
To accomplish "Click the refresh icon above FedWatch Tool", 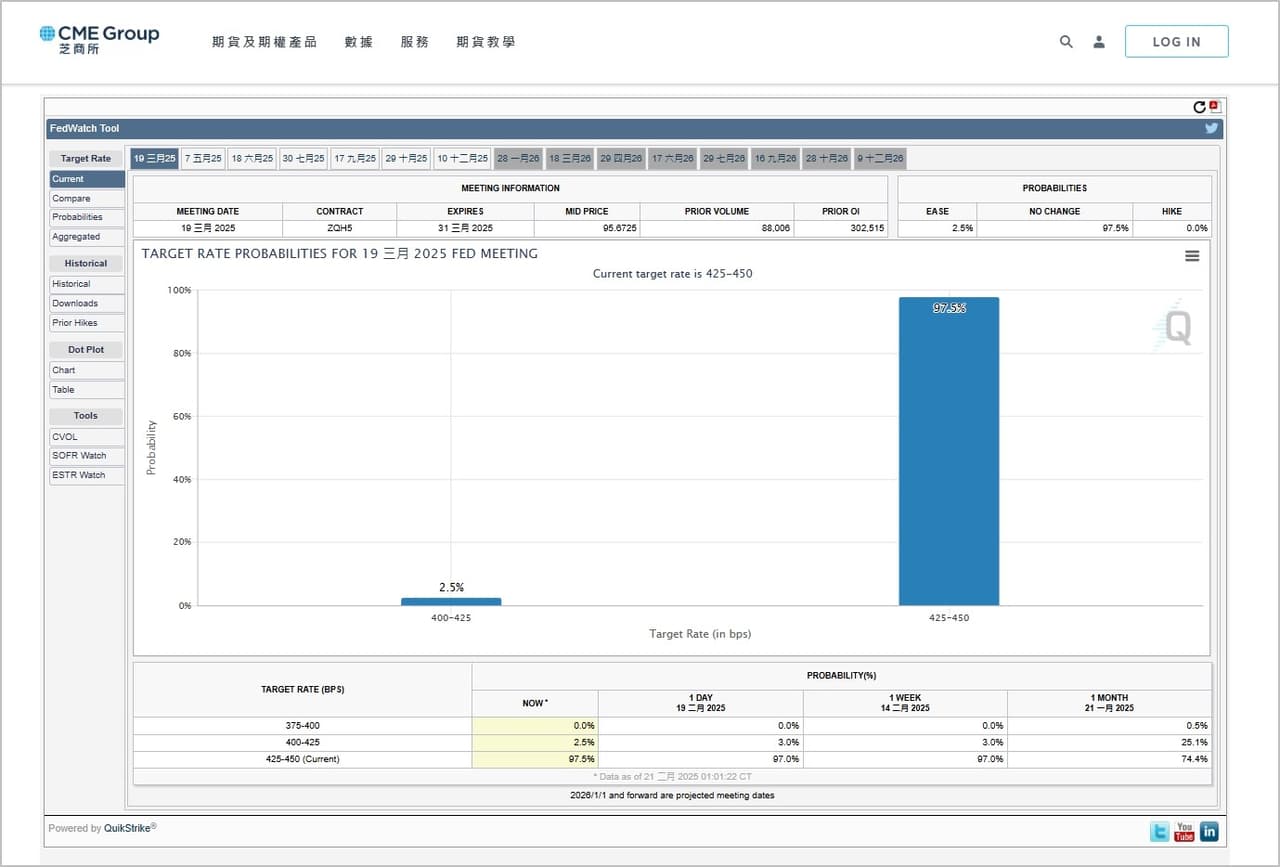I will tap(1199, 107).
